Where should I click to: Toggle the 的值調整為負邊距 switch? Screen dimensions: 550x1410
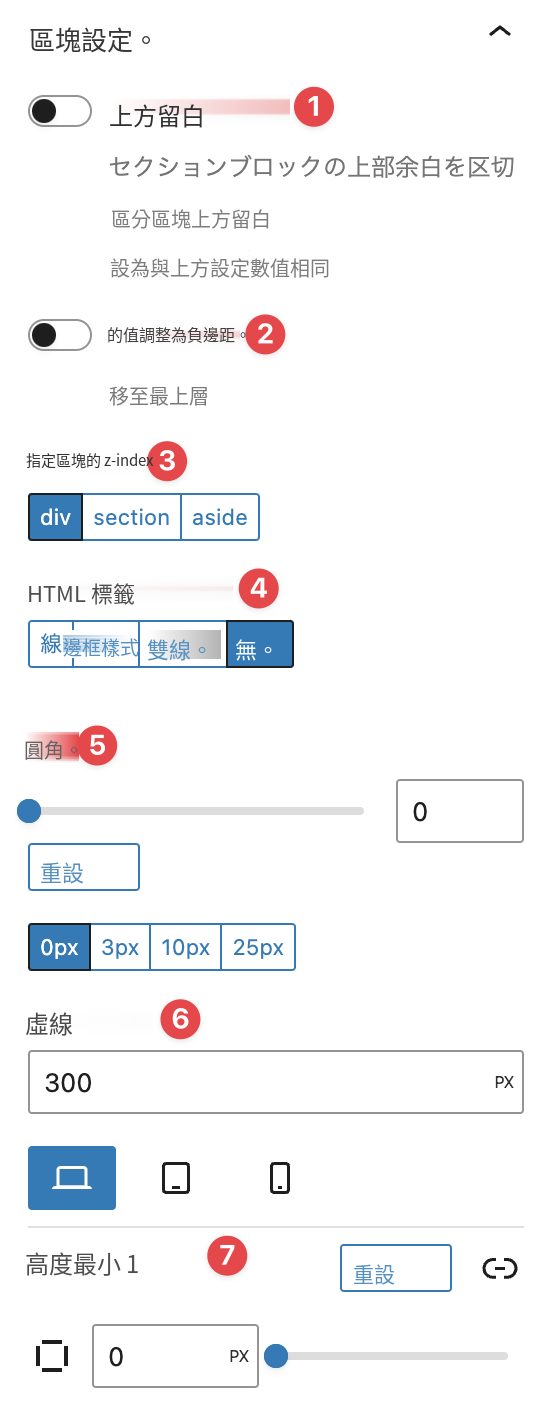[60, 335]
